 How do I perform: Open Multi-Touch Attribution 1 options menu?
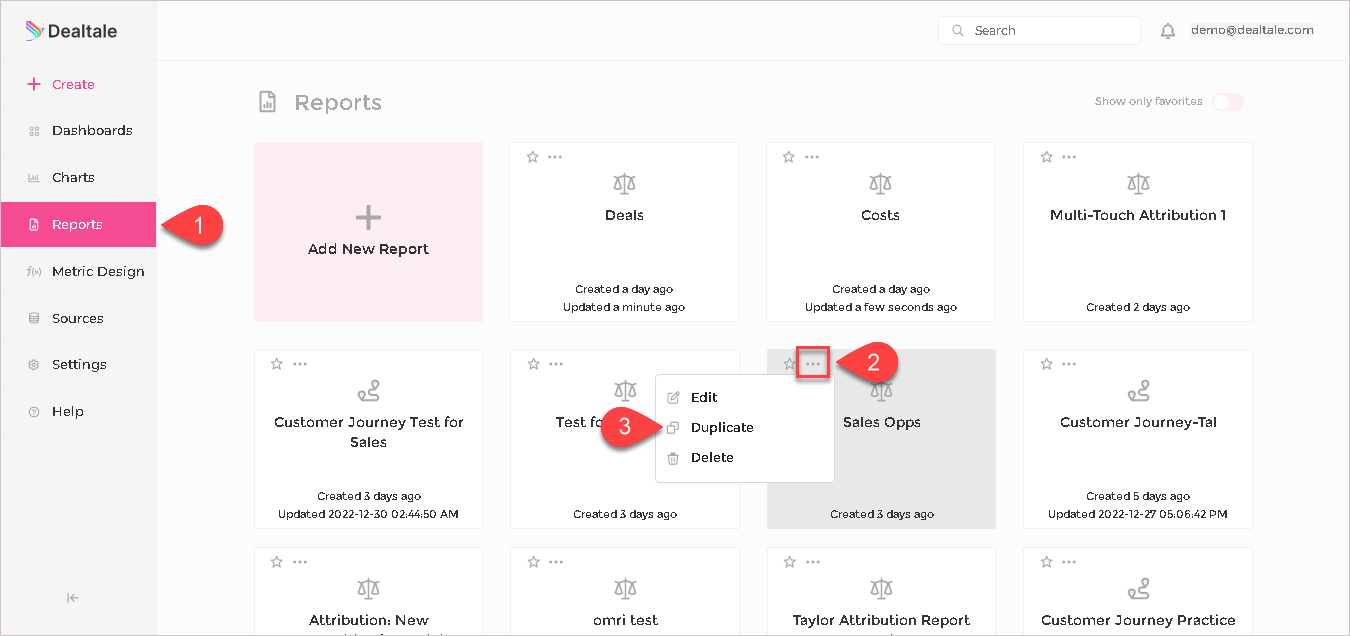tap(1069, 157)
